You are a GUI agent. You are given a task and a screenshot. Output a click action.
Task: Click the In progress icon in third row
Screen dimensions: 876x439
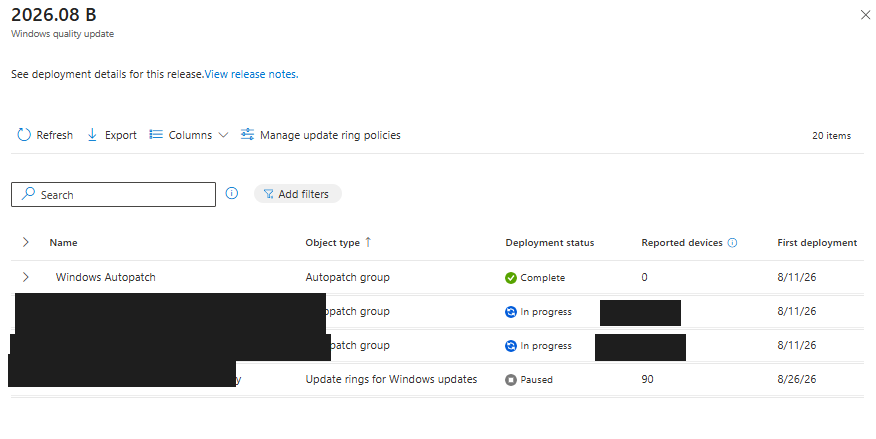(511, 346)
